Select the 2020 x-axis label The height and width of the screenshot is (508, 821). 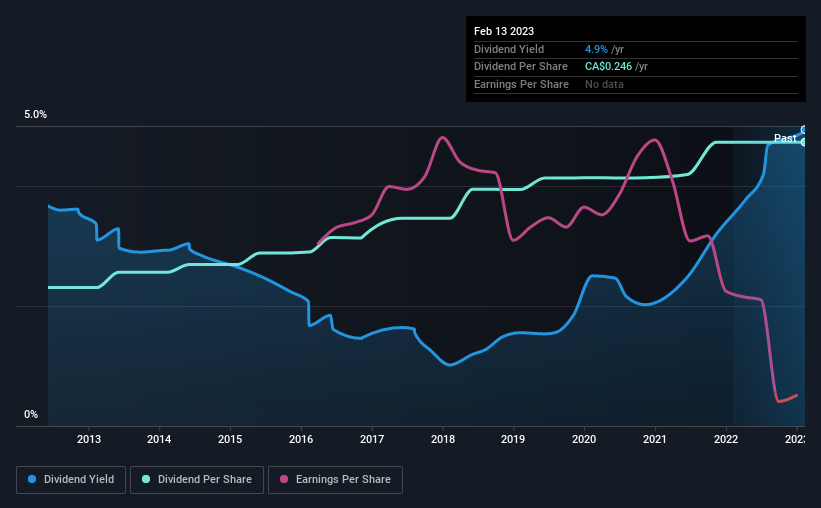pyautogui.click(x=584, y=439)
